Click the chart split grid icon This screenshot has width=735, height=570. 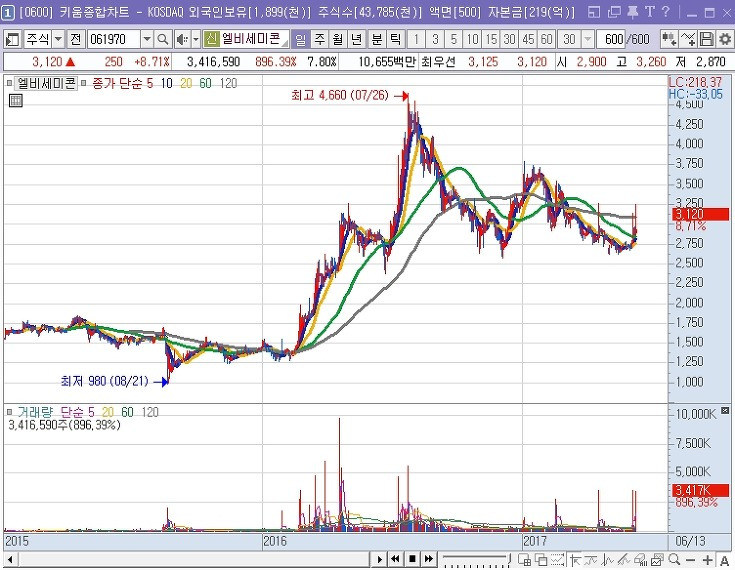click(x=525, y=559)
